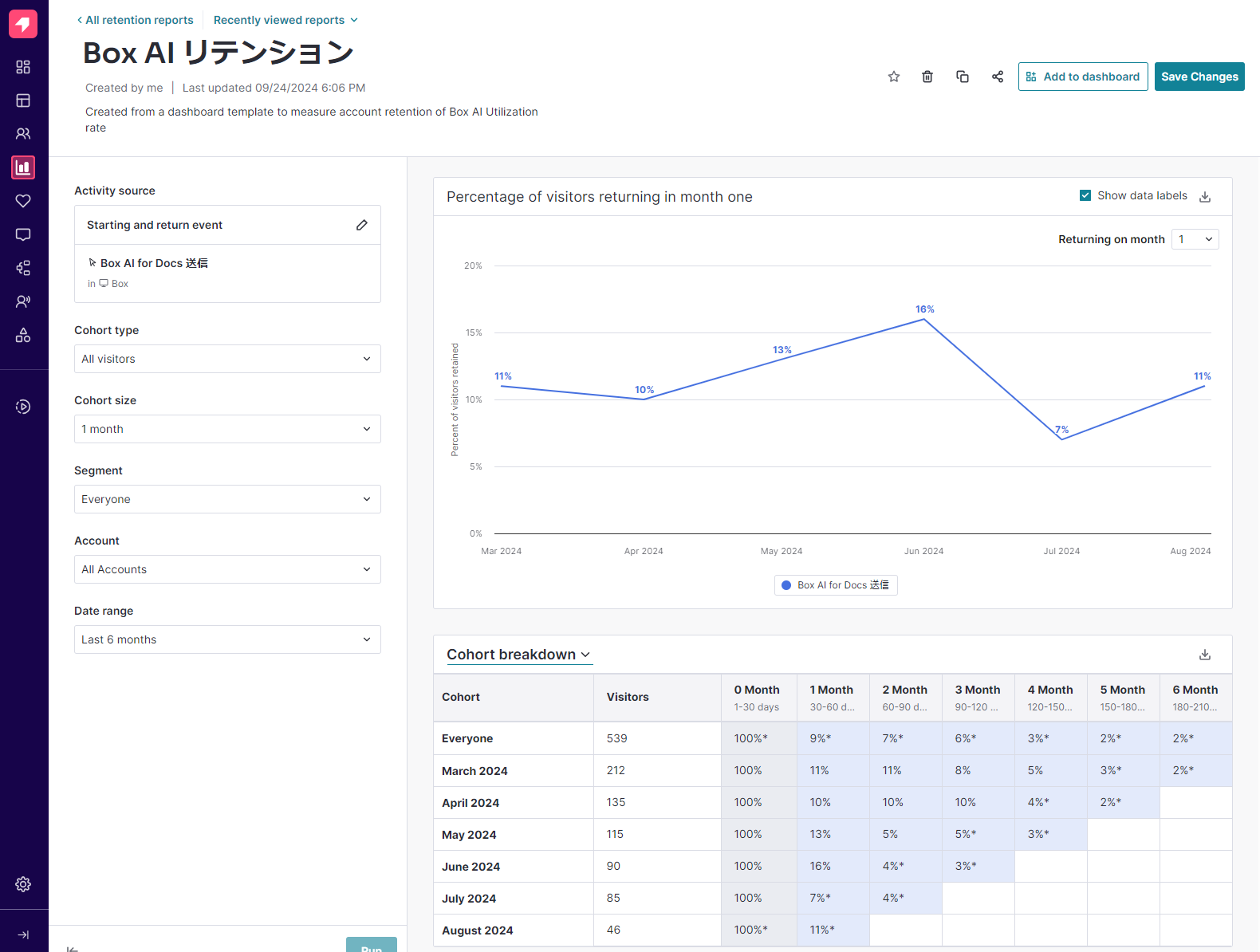Click the 5 Month column header

(x=1124, y=697)
